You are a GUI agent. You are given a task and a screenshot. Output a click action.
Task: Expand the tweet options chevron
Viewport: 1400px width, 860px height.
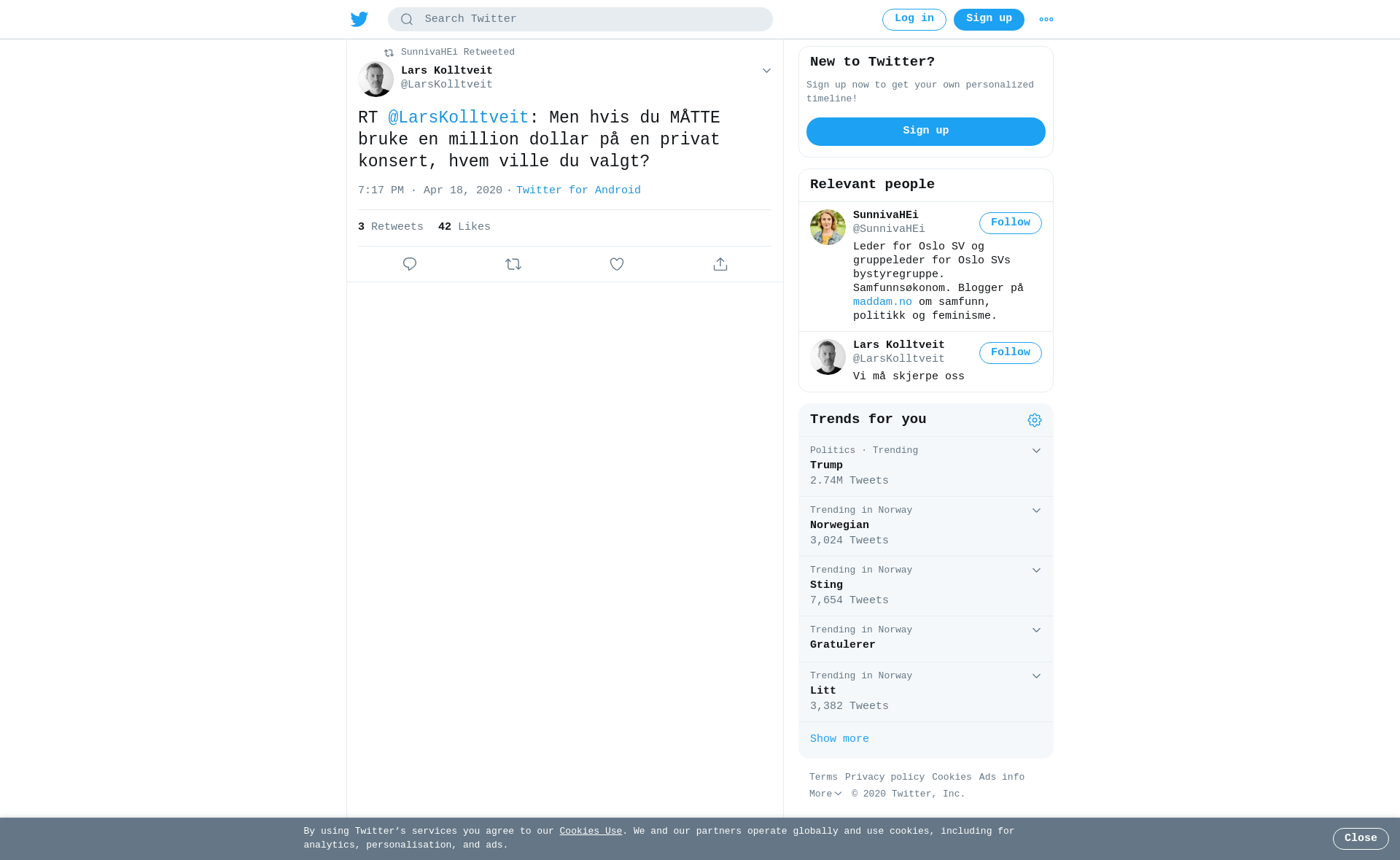click(x=766, y=71)
